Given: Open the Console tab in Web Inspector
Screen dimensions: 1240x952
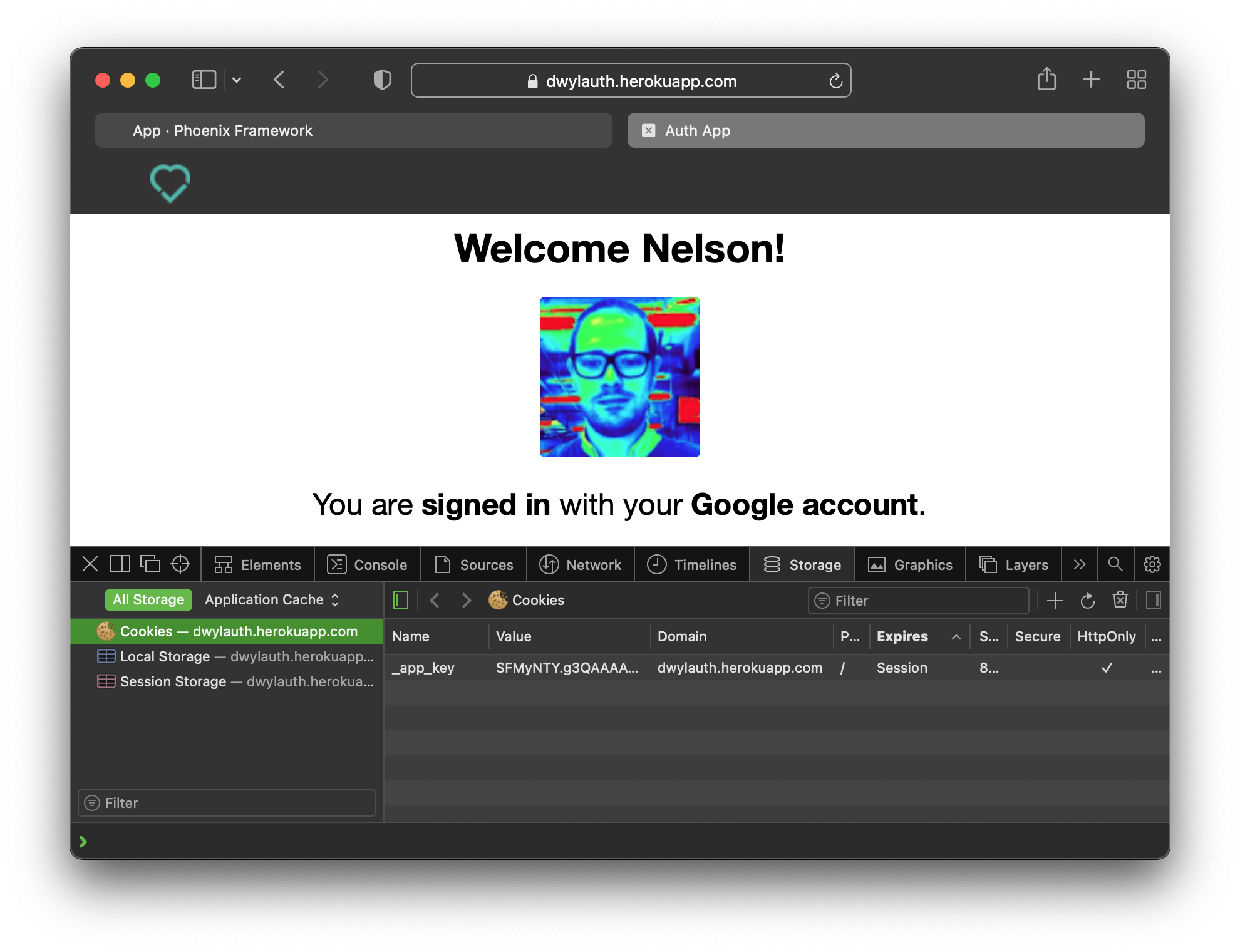Looking at the screenshot, I should pyautogui.click(x=367, y=564).
